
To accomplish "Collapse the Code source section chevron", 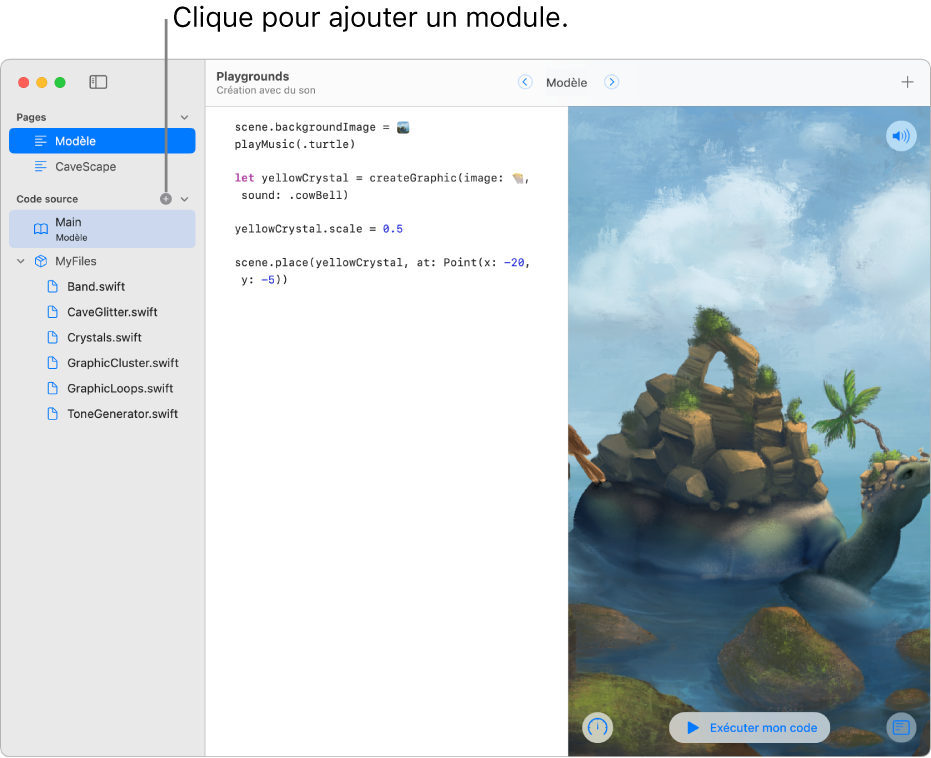I will click(185, 199).
